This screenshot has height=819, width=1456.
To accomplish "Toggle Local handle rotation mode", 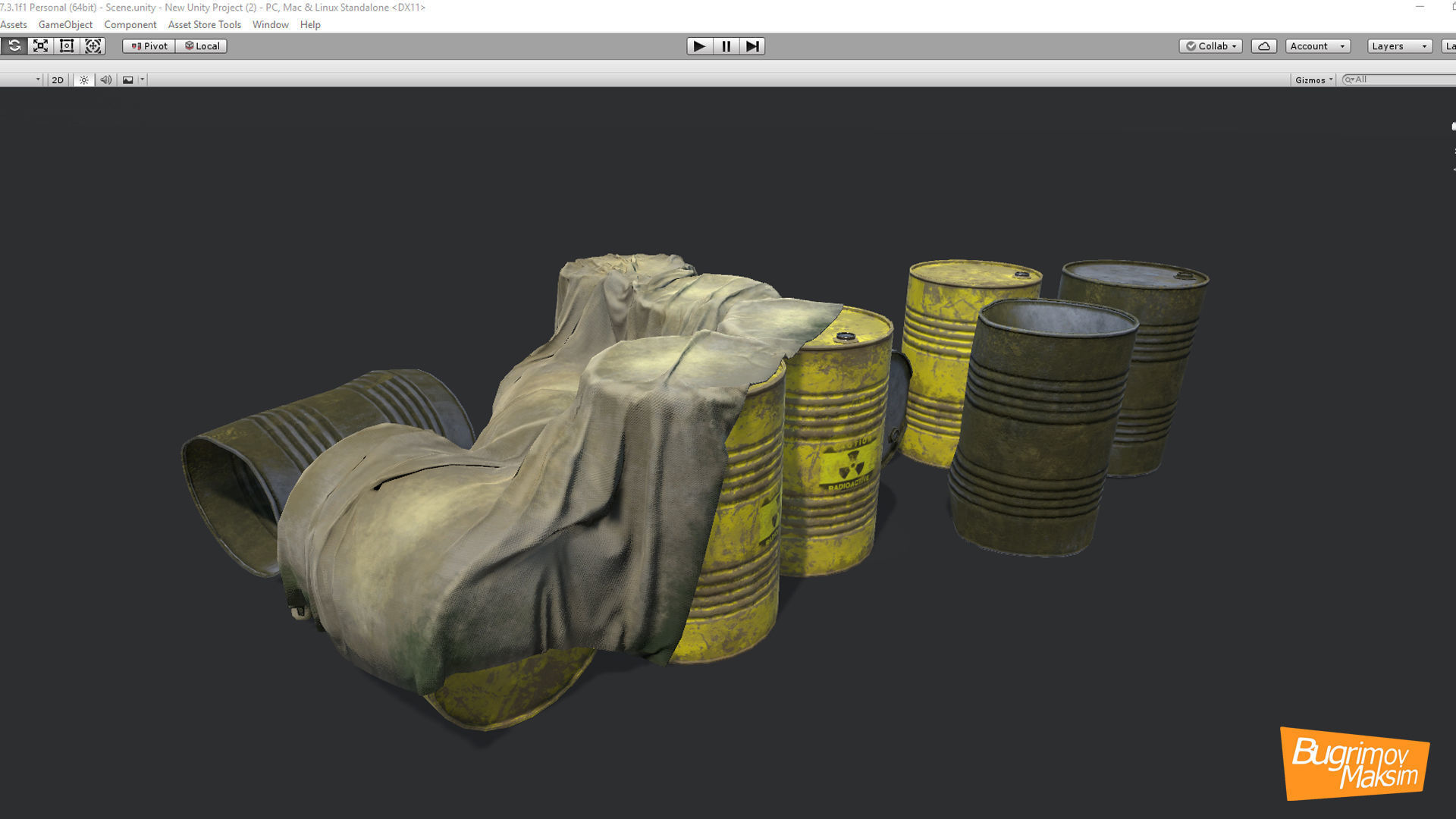I will point(202,46).
